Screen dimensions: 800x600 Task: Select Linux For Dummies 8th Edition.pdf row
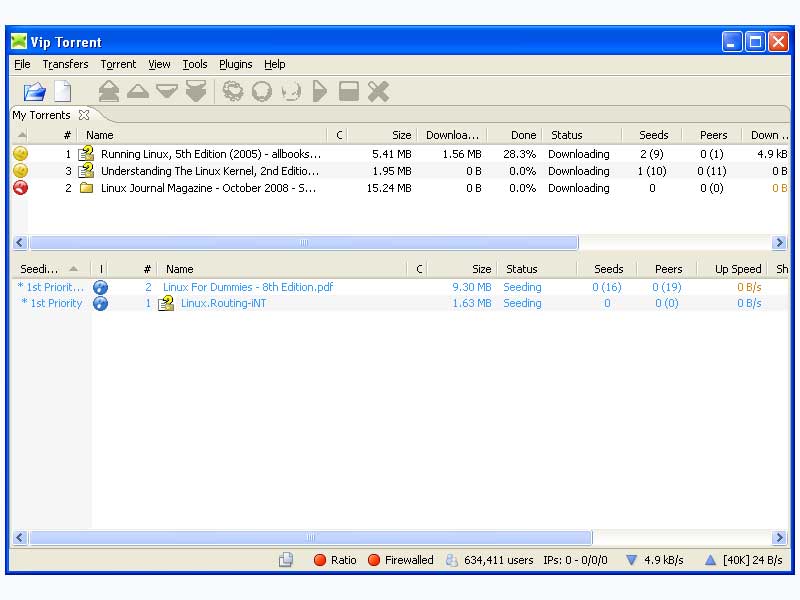pyautogui.click(x=247, y=287)
